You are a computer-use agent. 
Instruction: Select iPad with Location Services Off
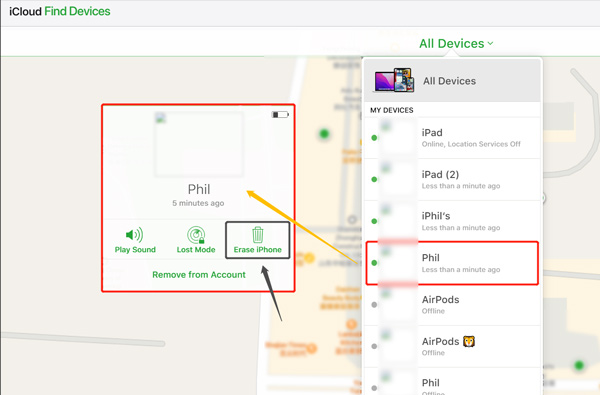click(x=452, y=138)
